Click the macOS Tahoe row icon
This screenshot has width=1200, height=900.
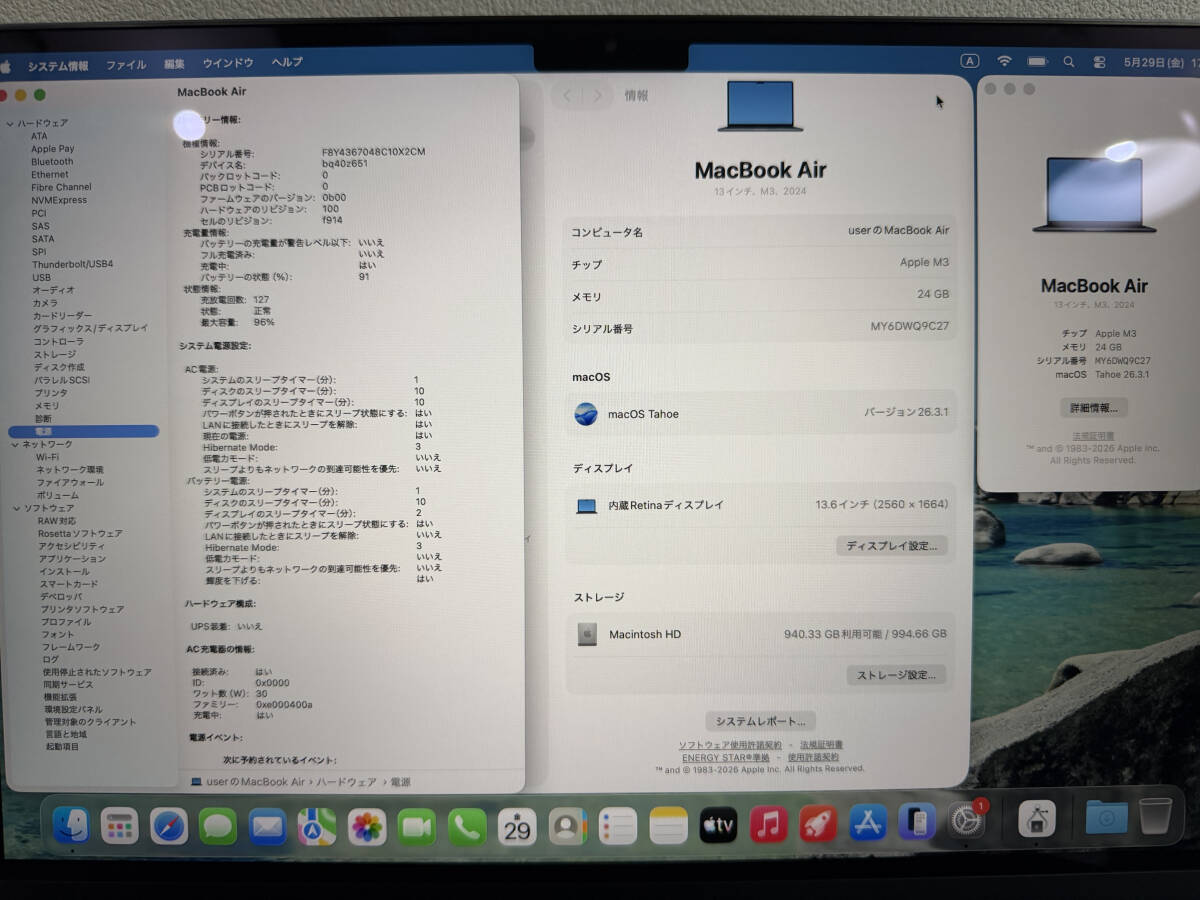coord(586,413)
